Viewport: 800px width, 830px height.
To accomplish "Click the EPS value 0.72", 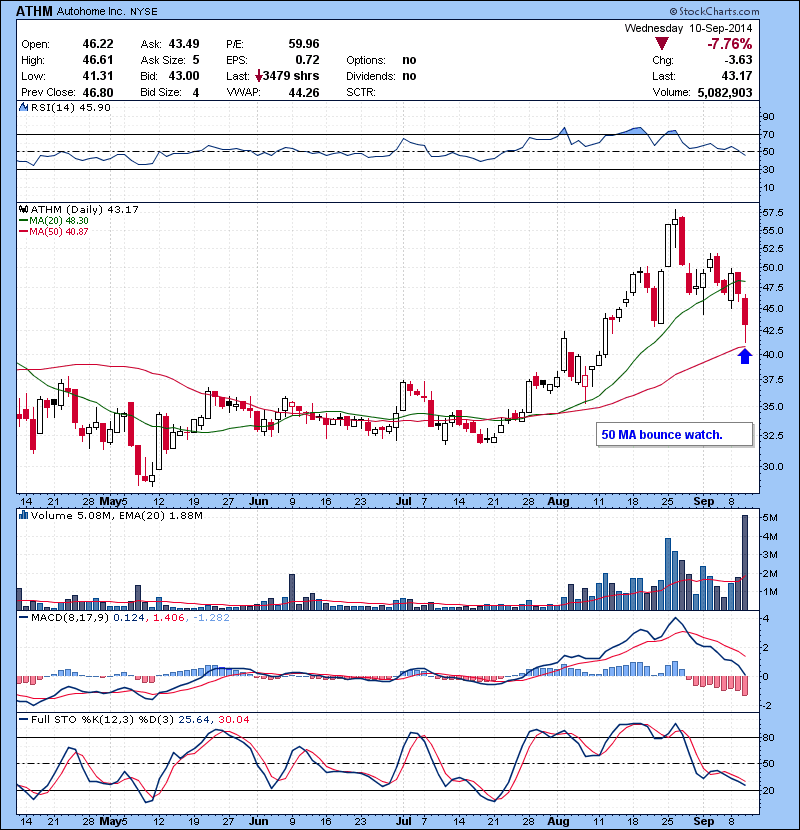I will click(308, 60).
